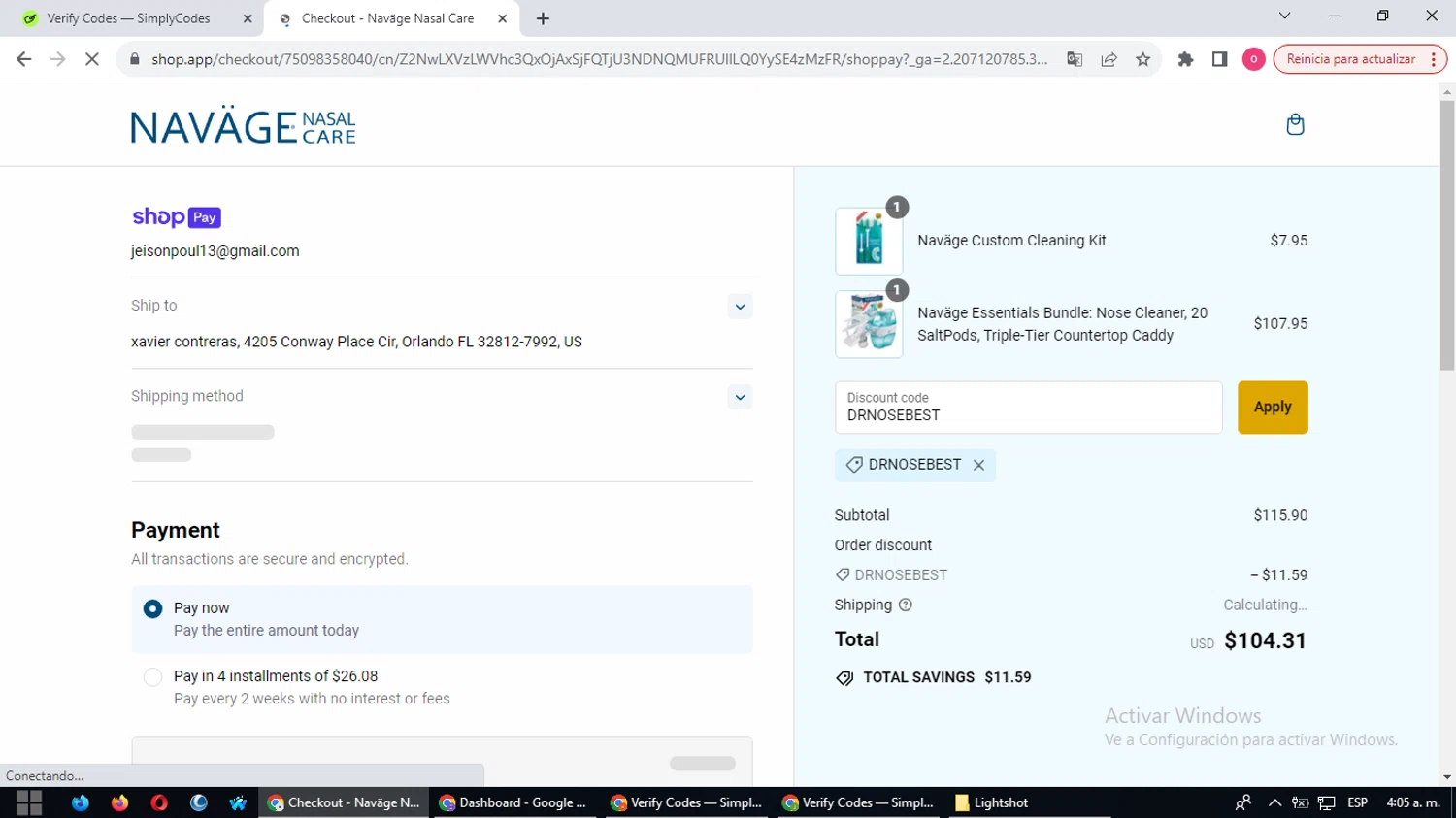
Task: Open the shopping bag cart icon
Action: [x=1295, y=124]
